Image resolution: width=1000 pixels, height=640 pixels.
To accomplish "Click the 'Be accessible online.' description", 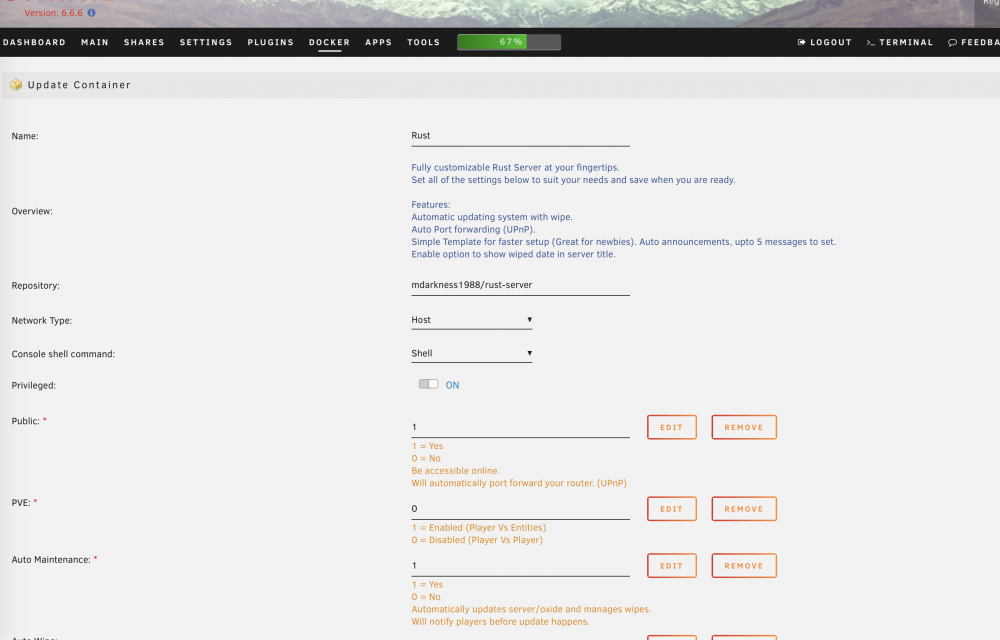I will point(455,470).
